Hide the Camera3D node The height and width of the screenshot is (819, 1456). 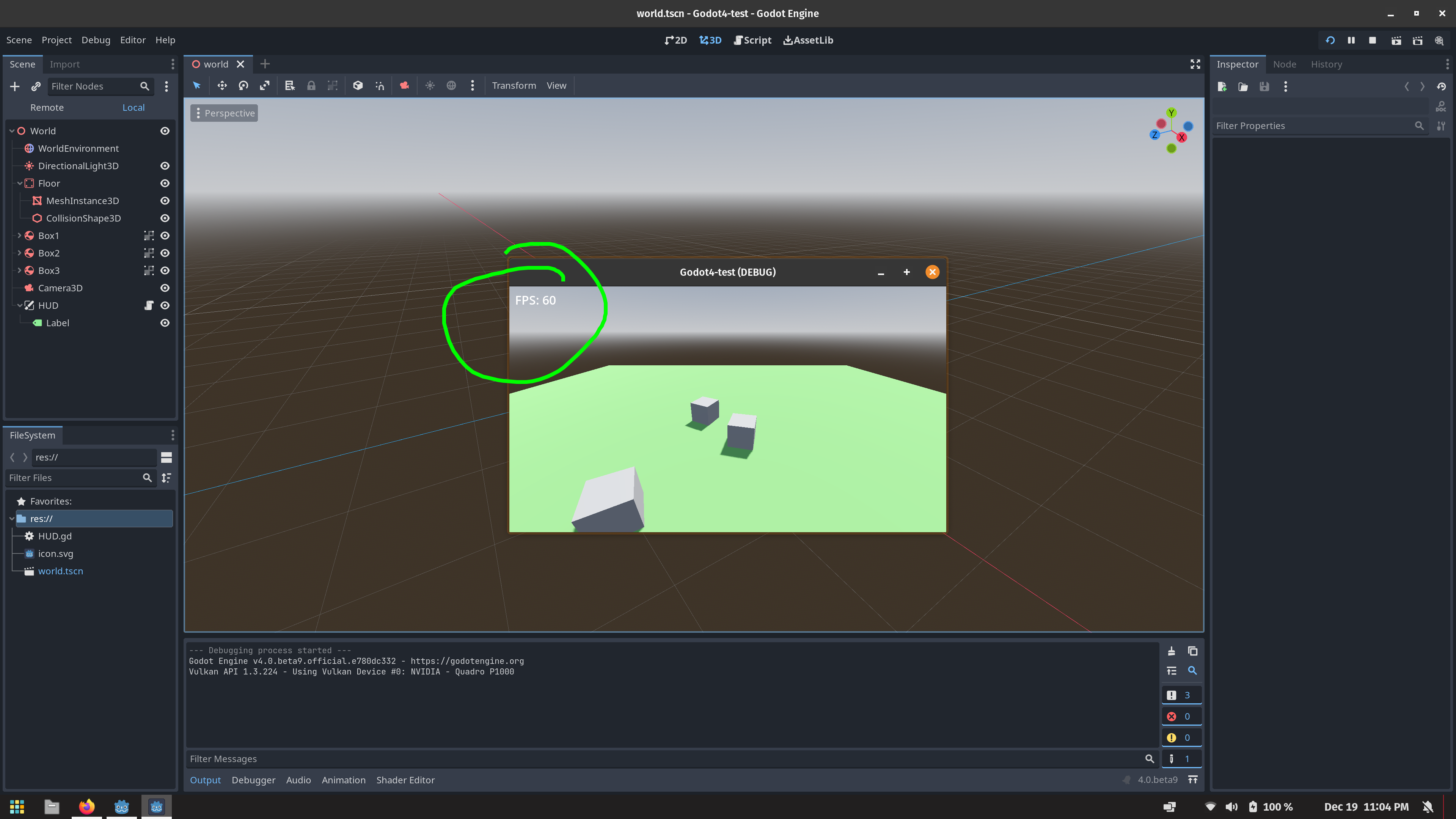[x=165, y=288]
